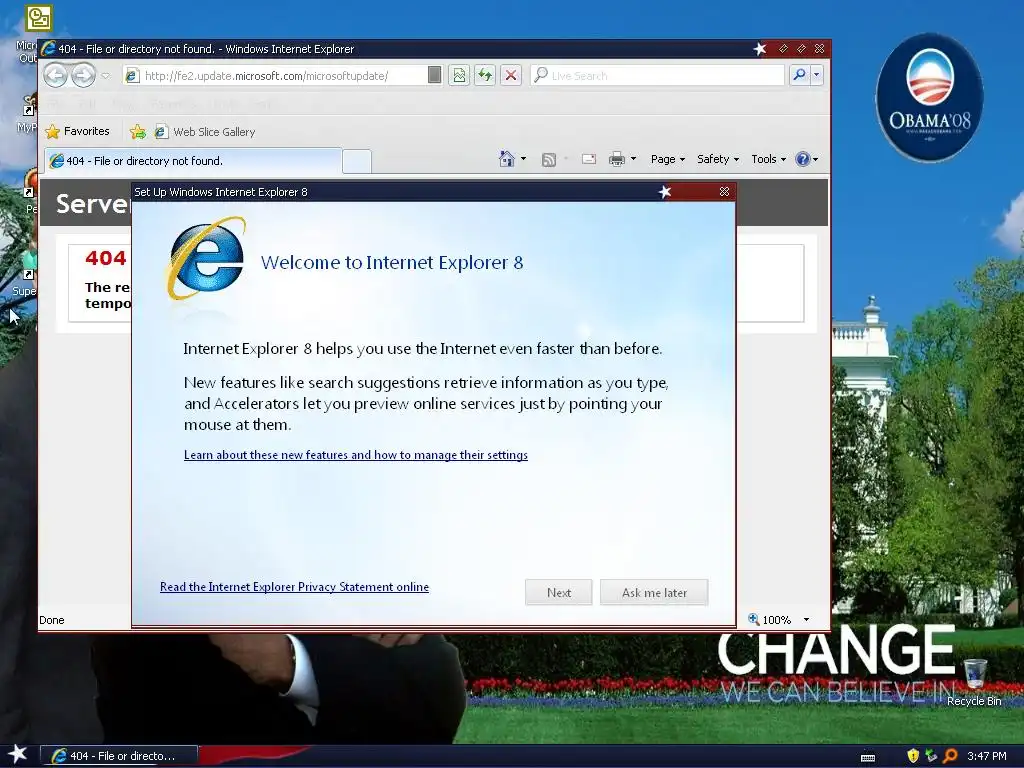The width and height of the screenshot is (1024, 768).
Task: Close the Set Up Internet Explorer 8 dialog
Action: coord(724,191)
